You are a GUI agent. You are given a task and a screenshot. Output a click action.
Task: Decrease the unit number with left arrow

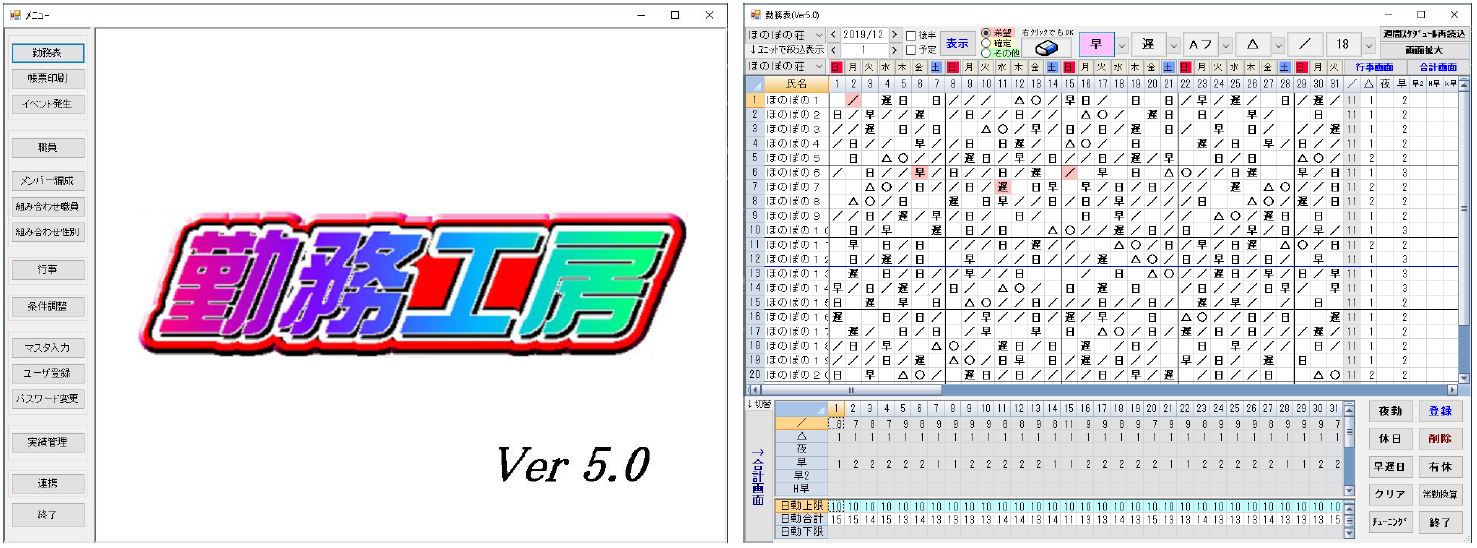click(x=832, y=49)
